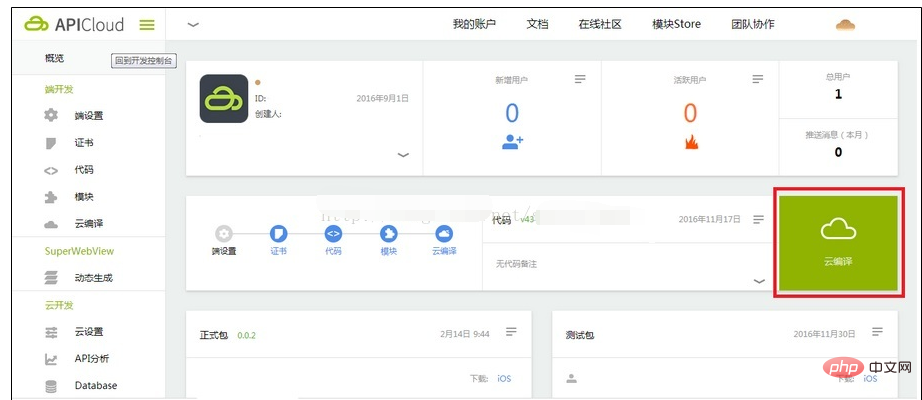Image resolution: width=922 pixels, height=400 pixels.
Task: Click 正式包 version 0.0.2
Action: click(x=246, y=335)
